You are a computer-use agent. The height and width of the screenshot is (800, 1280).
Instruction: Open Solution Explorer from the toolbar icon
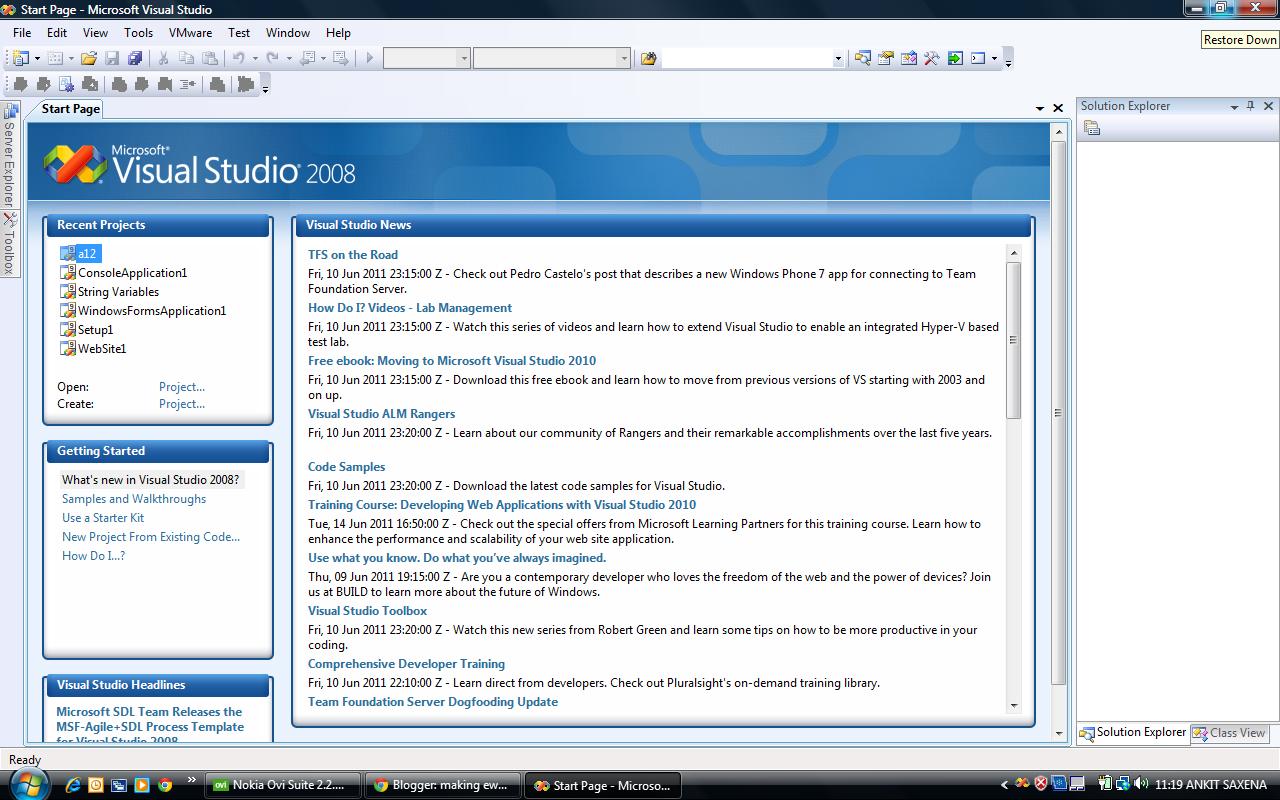click(x=863, y=58)
